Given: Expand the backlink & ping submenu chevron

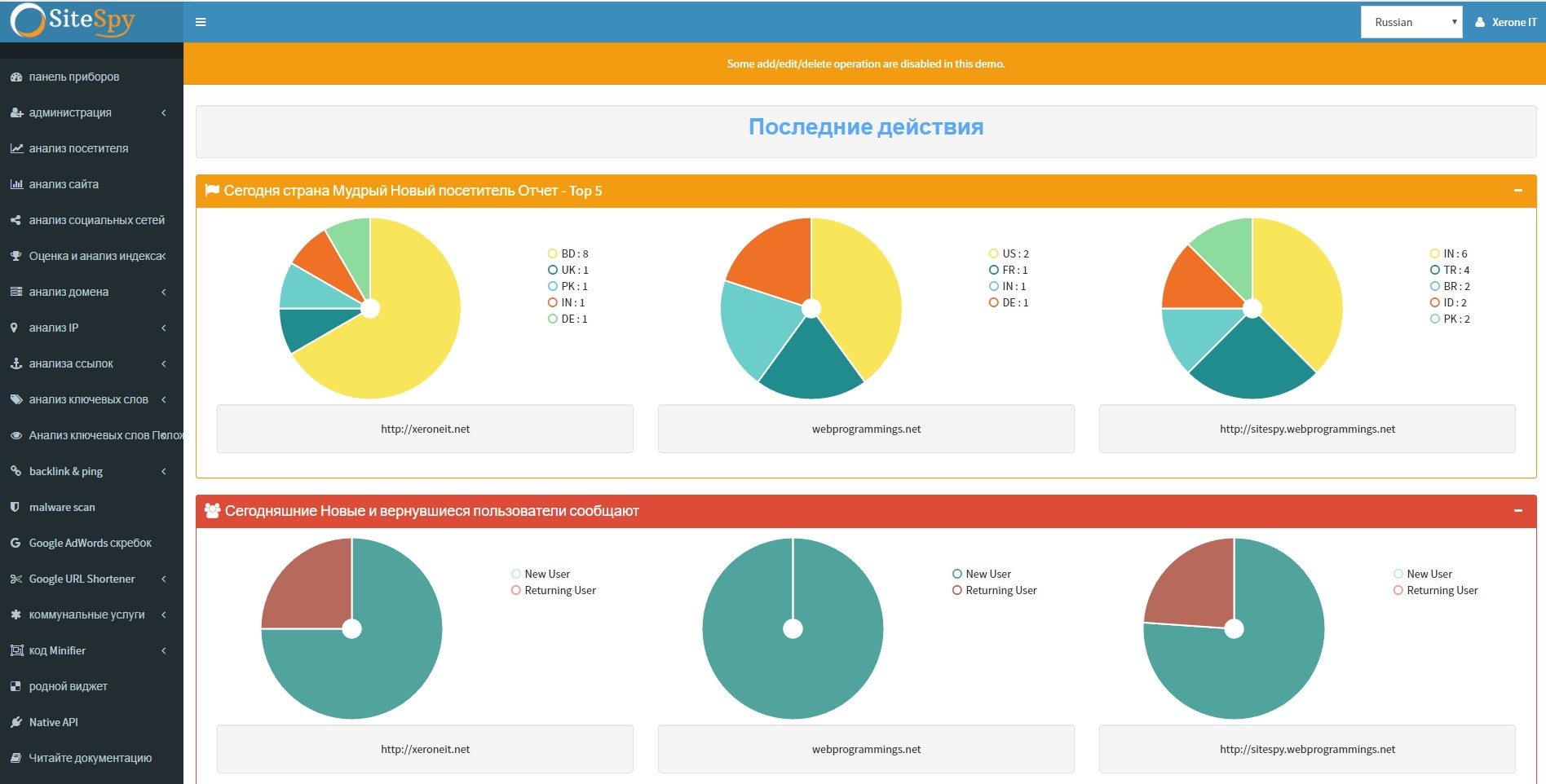Looking at the screenshot, I should tap(164, 471).
